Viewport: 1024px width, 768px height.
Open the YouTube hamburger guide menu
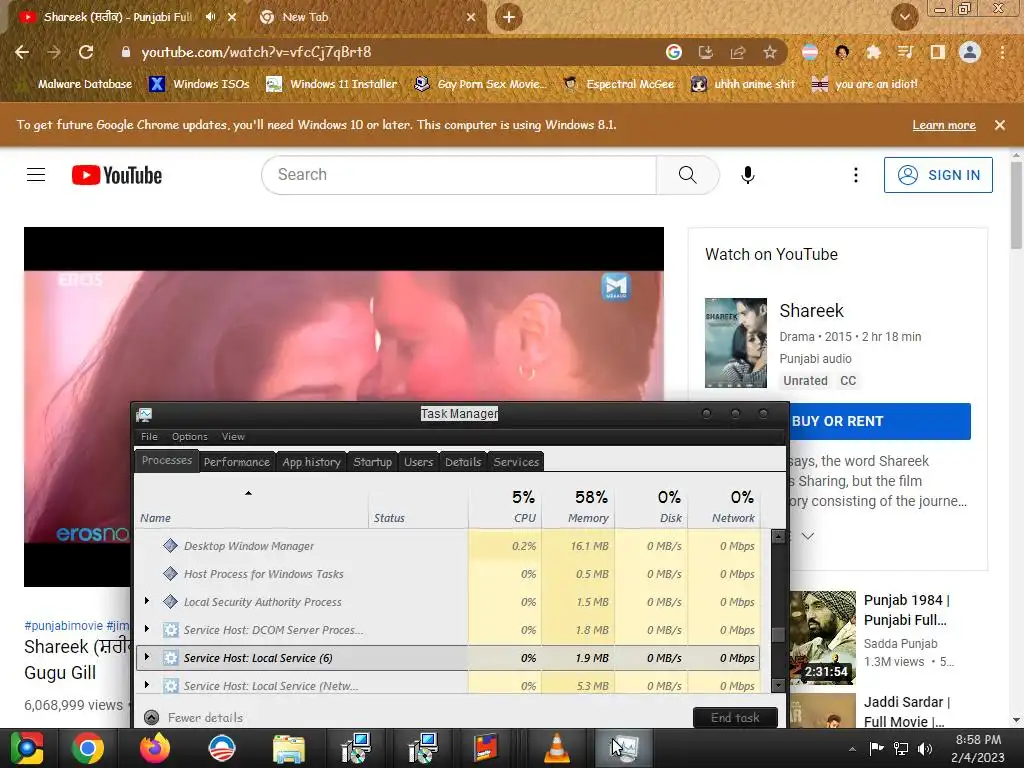[x=36, y=174]
